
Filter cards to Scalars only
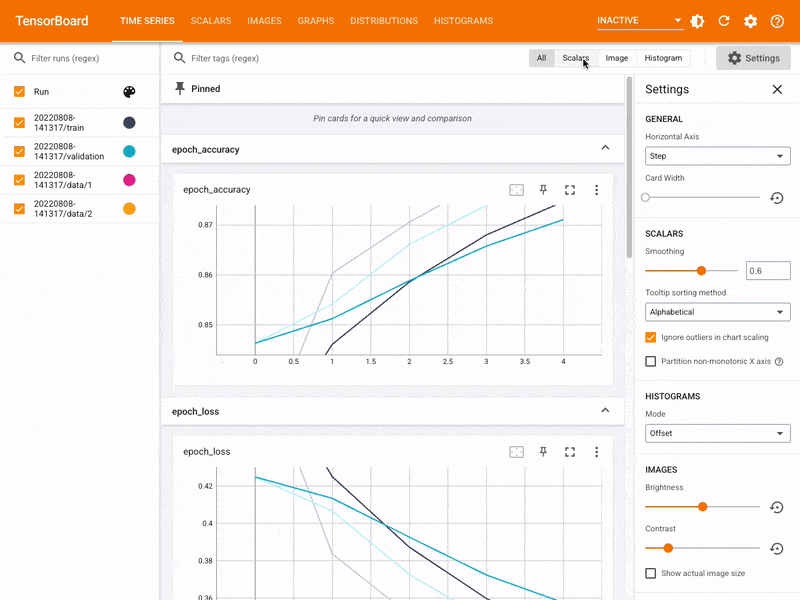pyautogui.click(x=576, y=58)
